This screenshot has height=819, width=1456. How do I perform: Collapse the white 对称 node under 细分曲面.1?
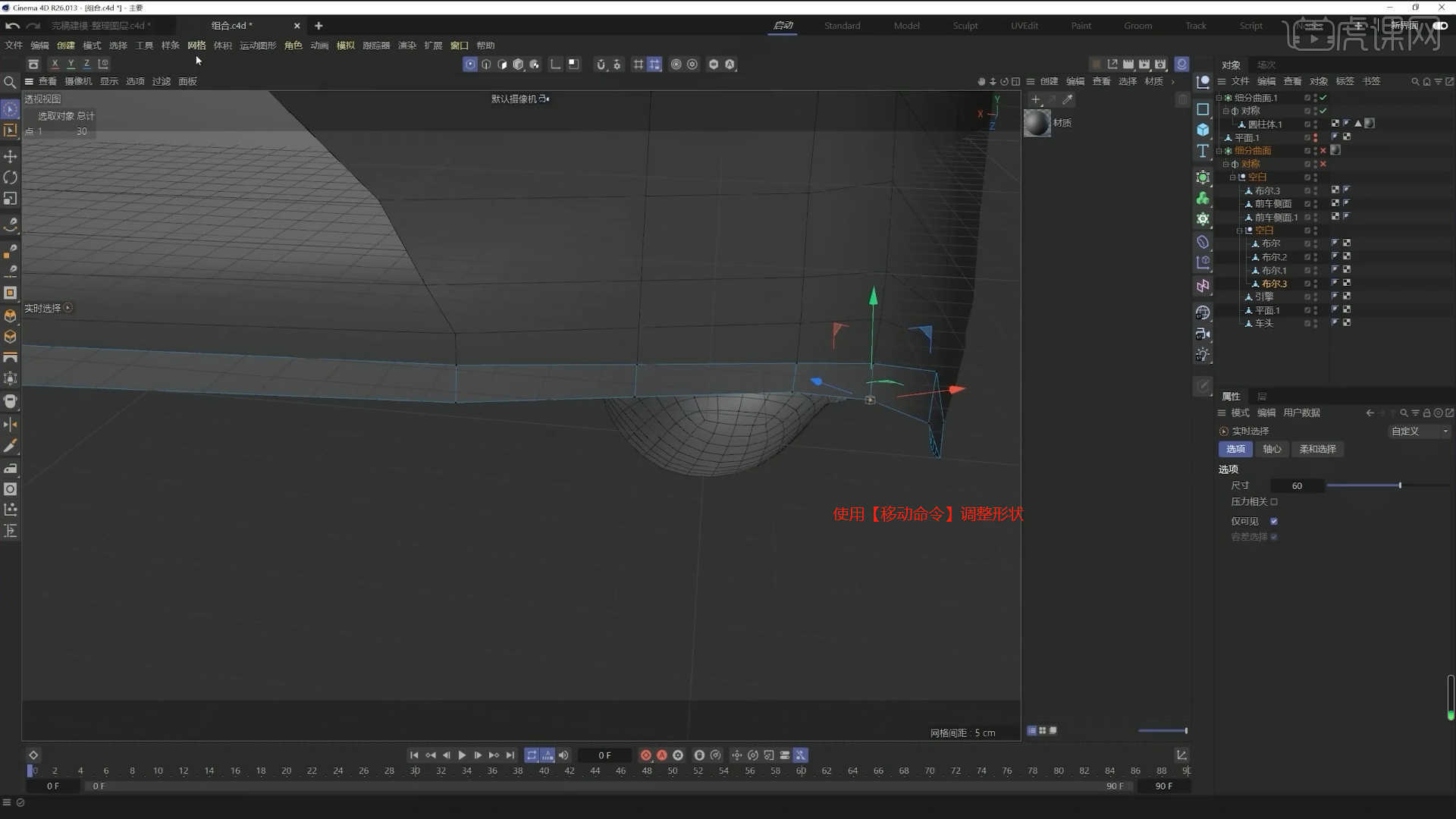pos(1226,111)
